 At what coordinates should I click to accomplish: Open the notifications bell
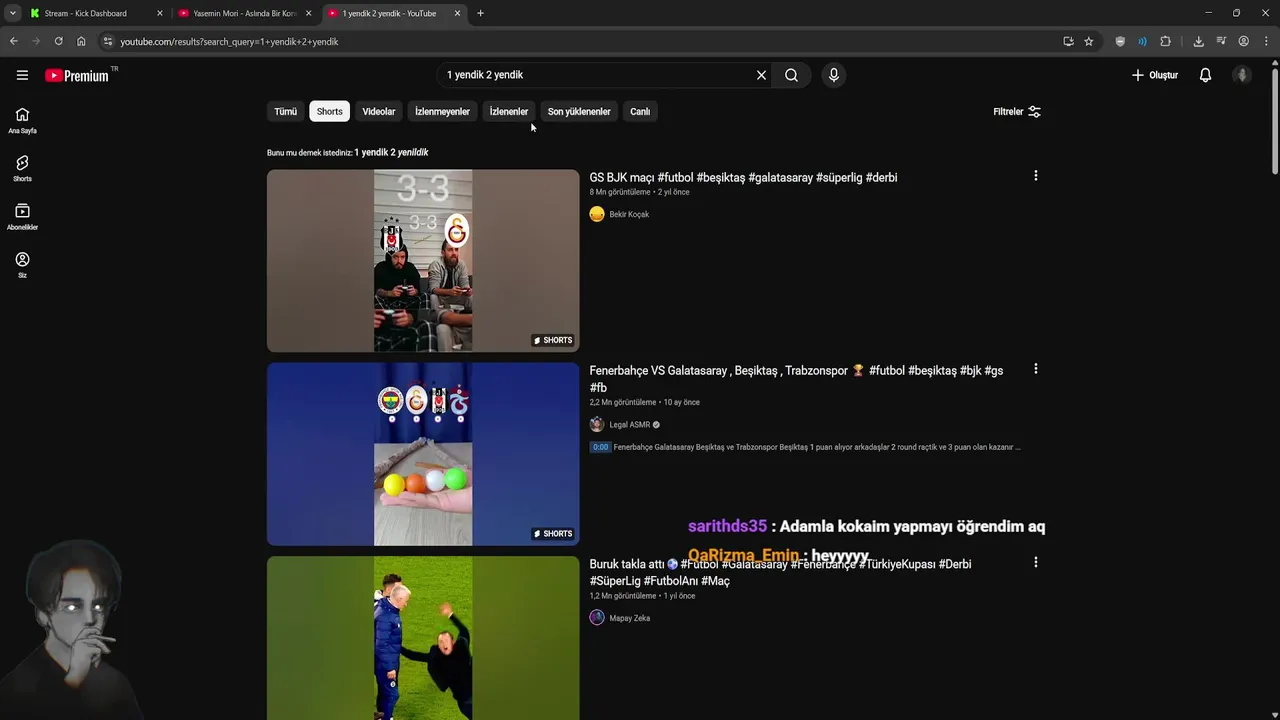click(1205, 75)
